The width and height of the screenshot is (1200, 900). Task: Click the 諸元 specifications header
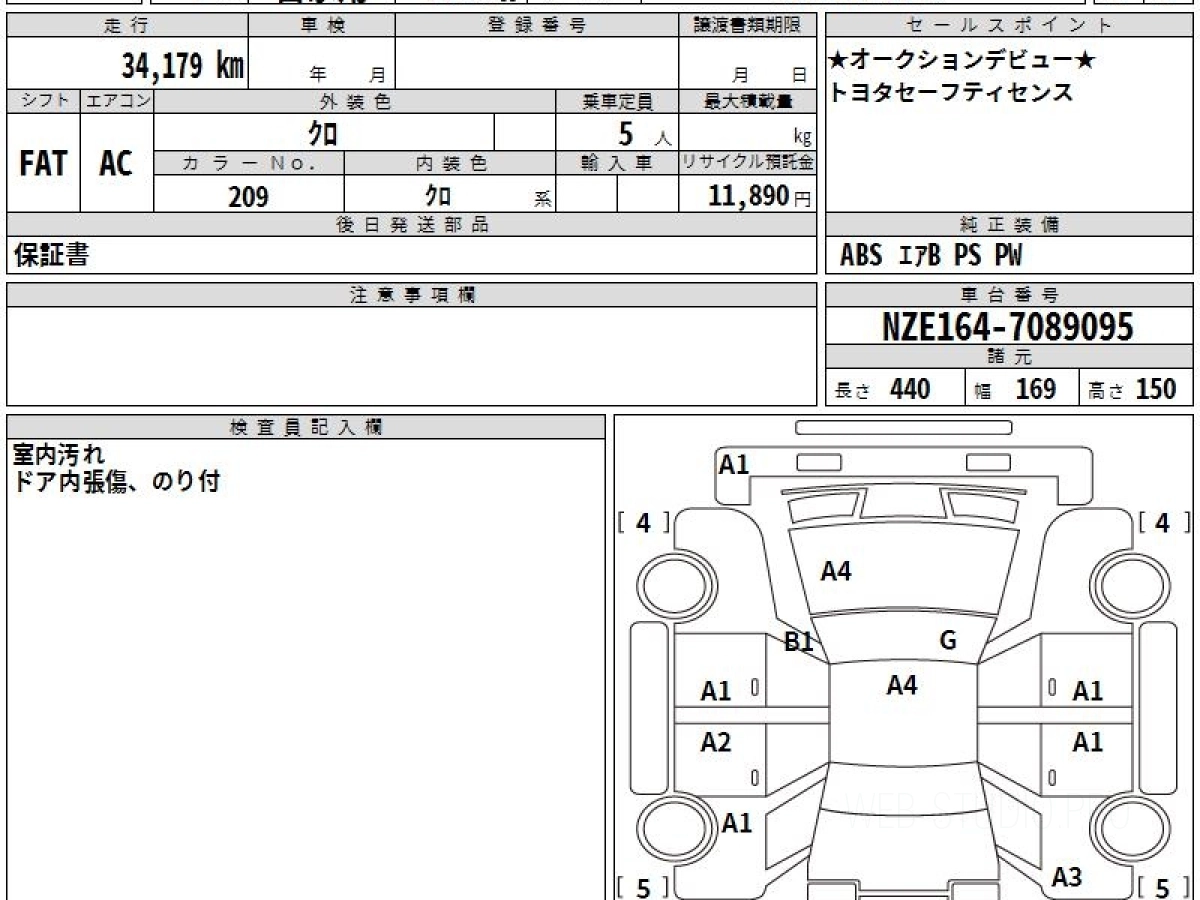pos(1010,357)
